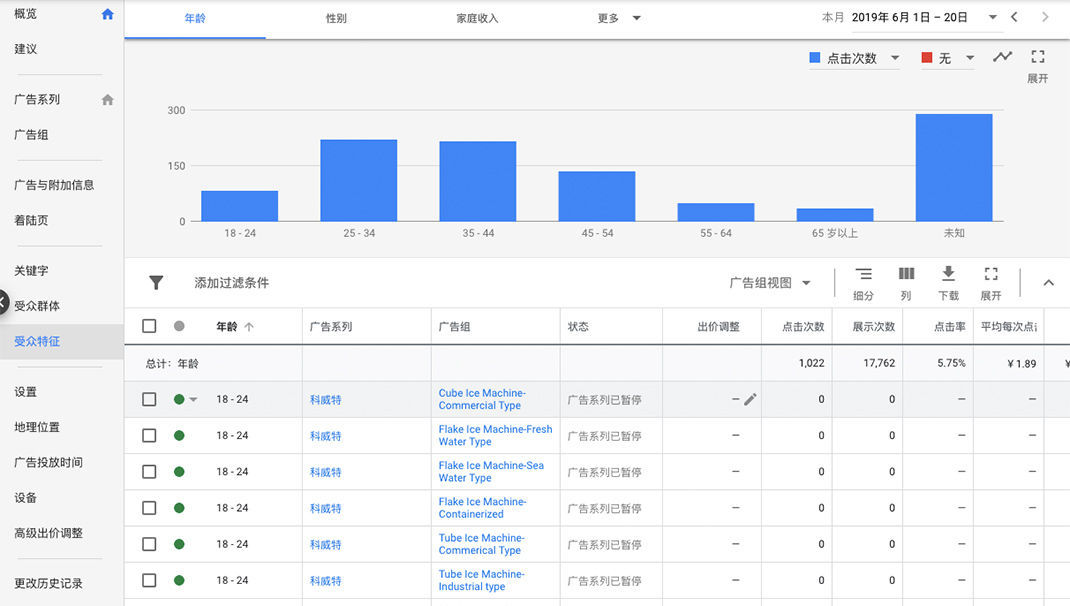Open the 点击次数 metric dropdown
The height and width of the screenshot is (606, 1070).
[855, 58]
